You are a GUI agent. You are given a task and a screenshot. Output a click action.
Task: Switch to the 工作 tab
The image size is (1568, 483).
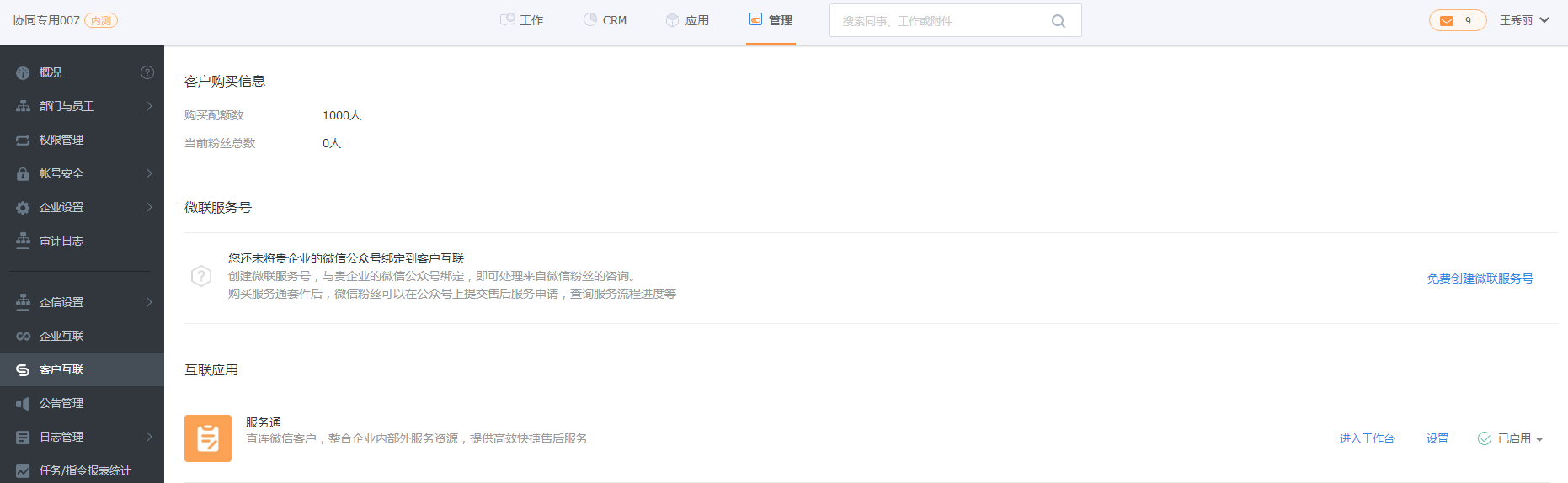click(522, 20)
